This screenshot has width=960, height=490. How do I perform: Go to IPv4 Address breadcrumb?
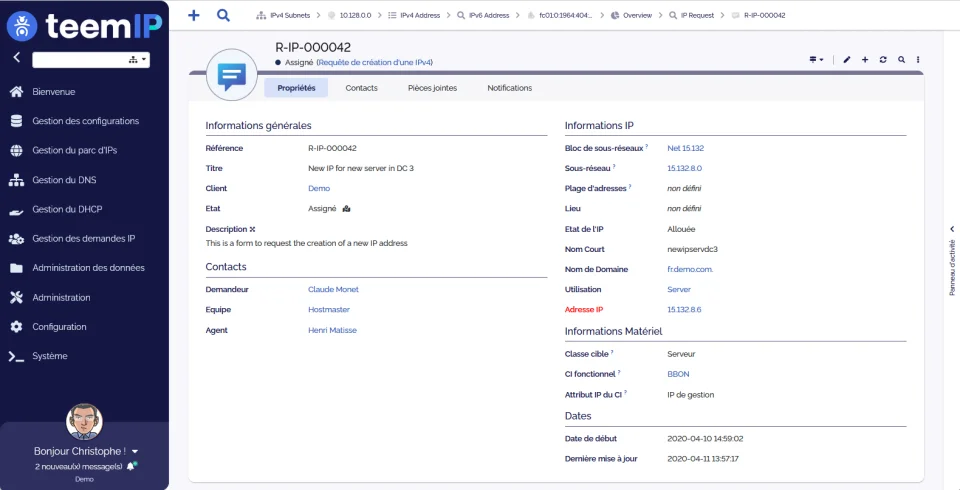click(414, 15)
